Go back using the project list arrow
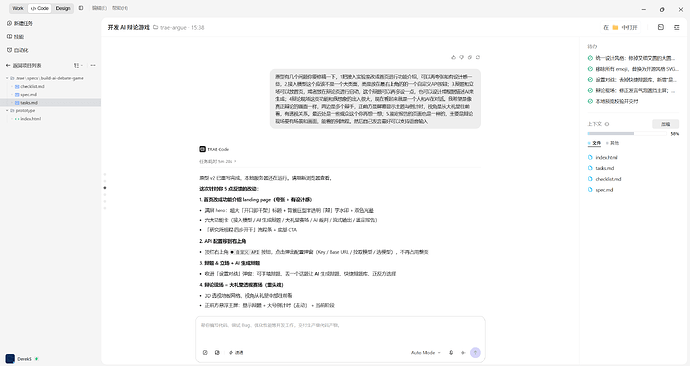The height and width of the screenshot is (366, 690). coord(8,65)
